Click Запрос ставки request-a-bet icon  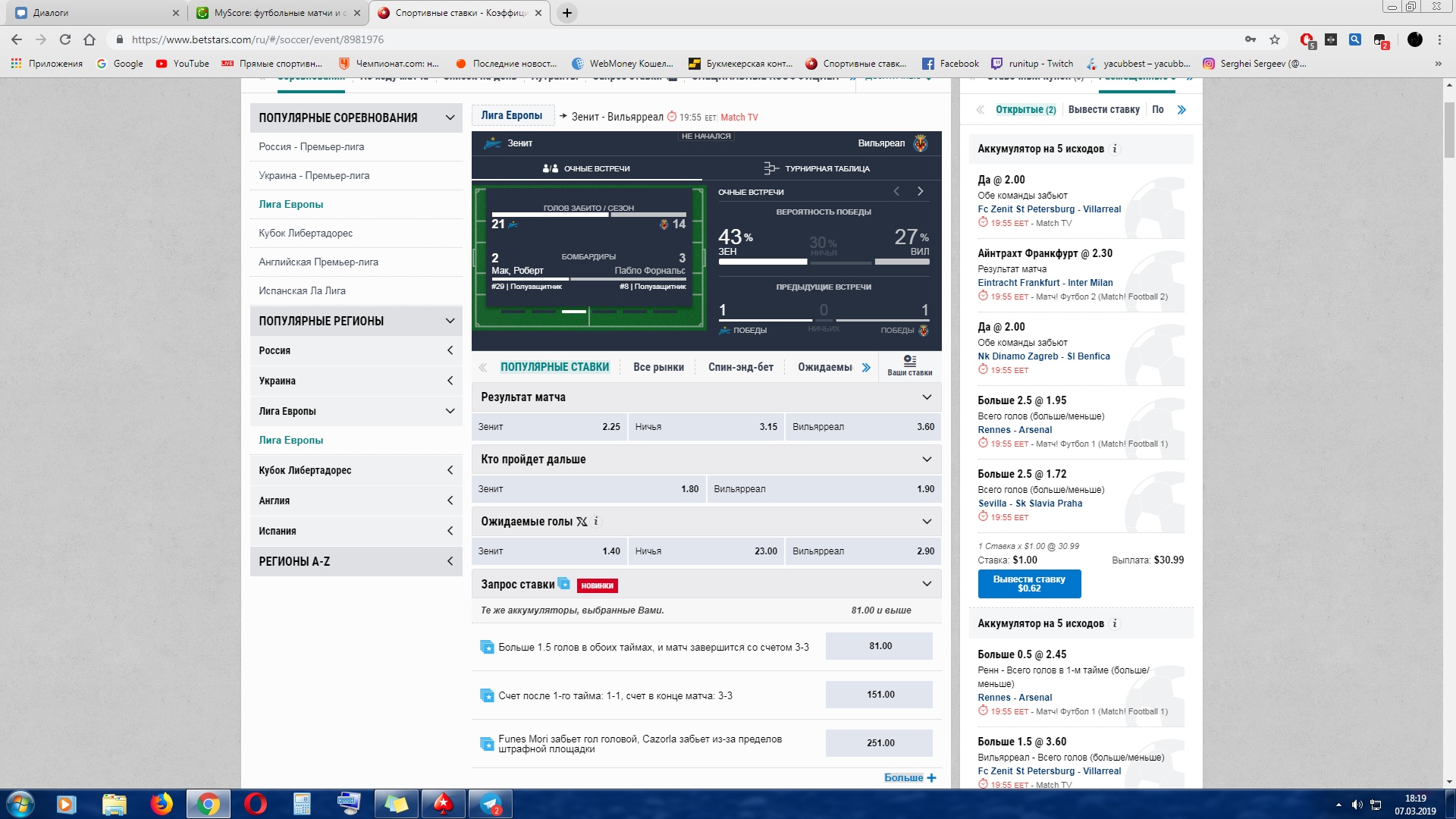pos(563,583)
